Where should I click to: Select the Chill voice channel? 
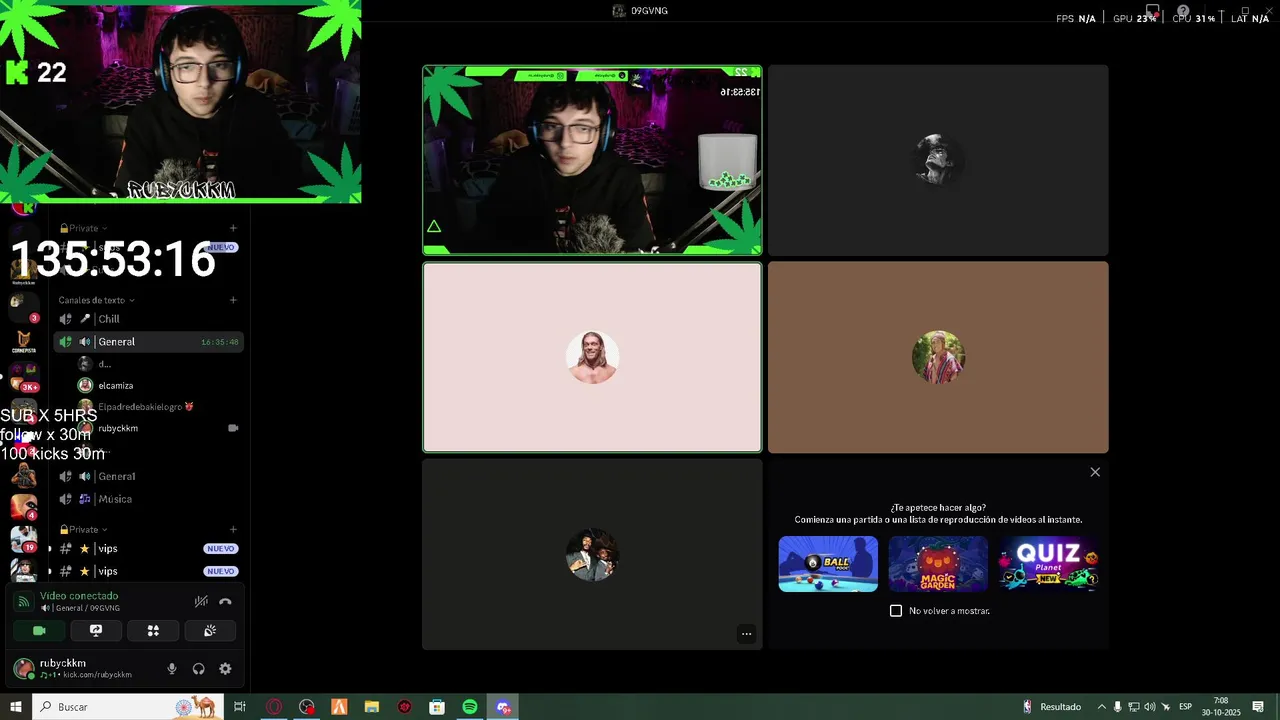click(147, 319)
